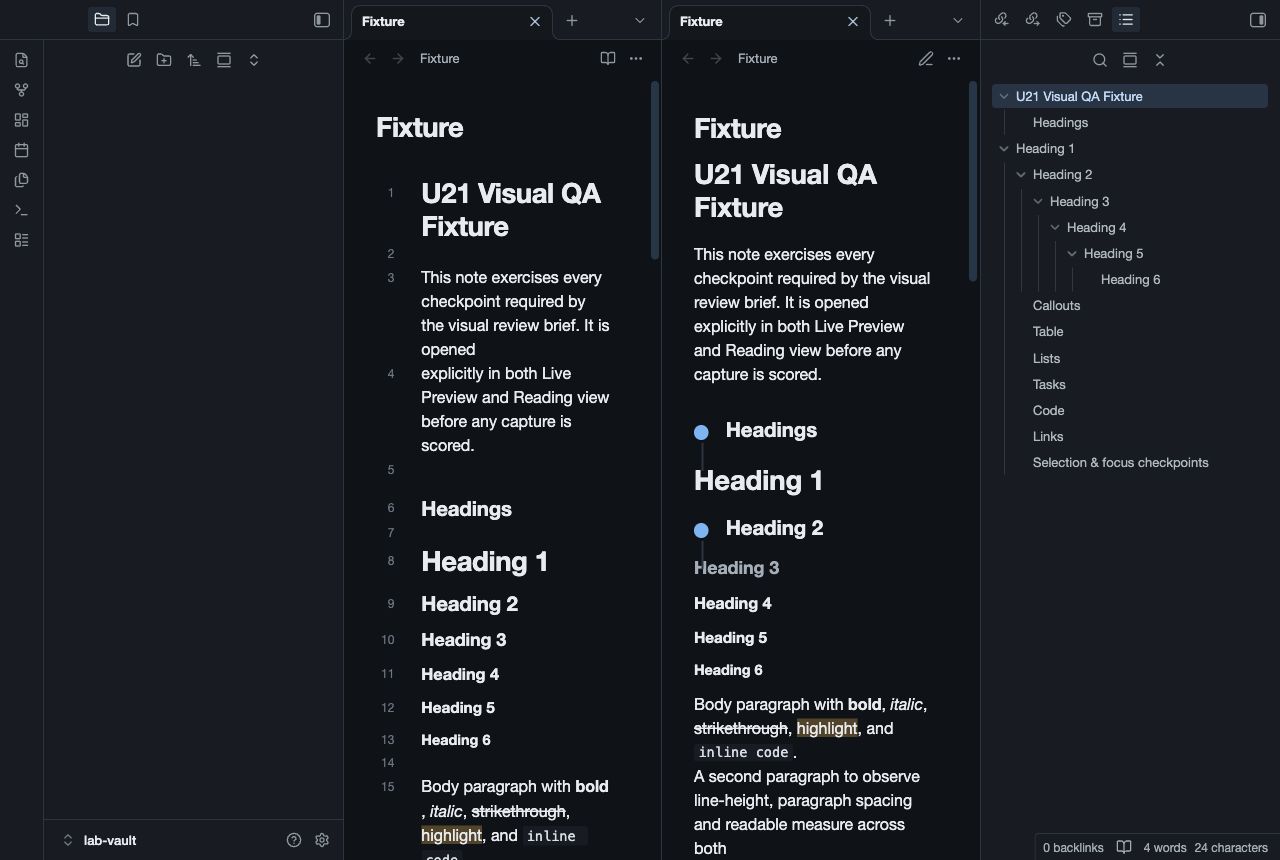
Task: Navigate back in right pane
Action: [x=688, y=59]
